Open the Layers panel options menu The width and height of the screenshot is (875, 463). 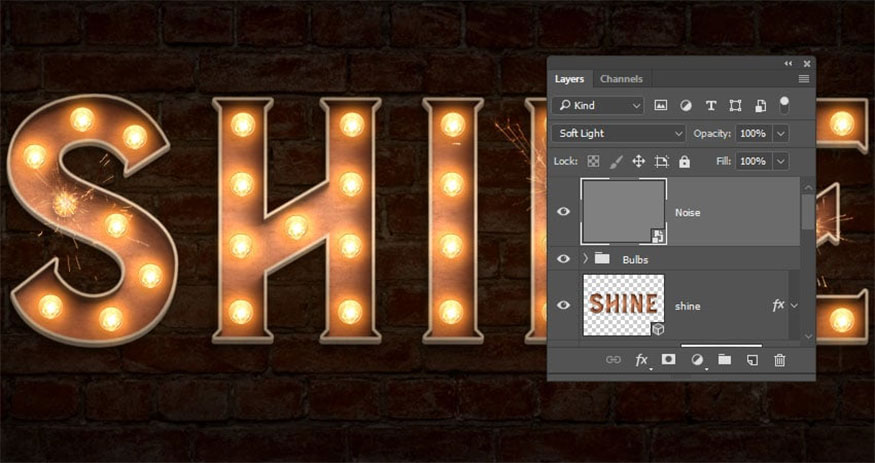click(804, 79)
